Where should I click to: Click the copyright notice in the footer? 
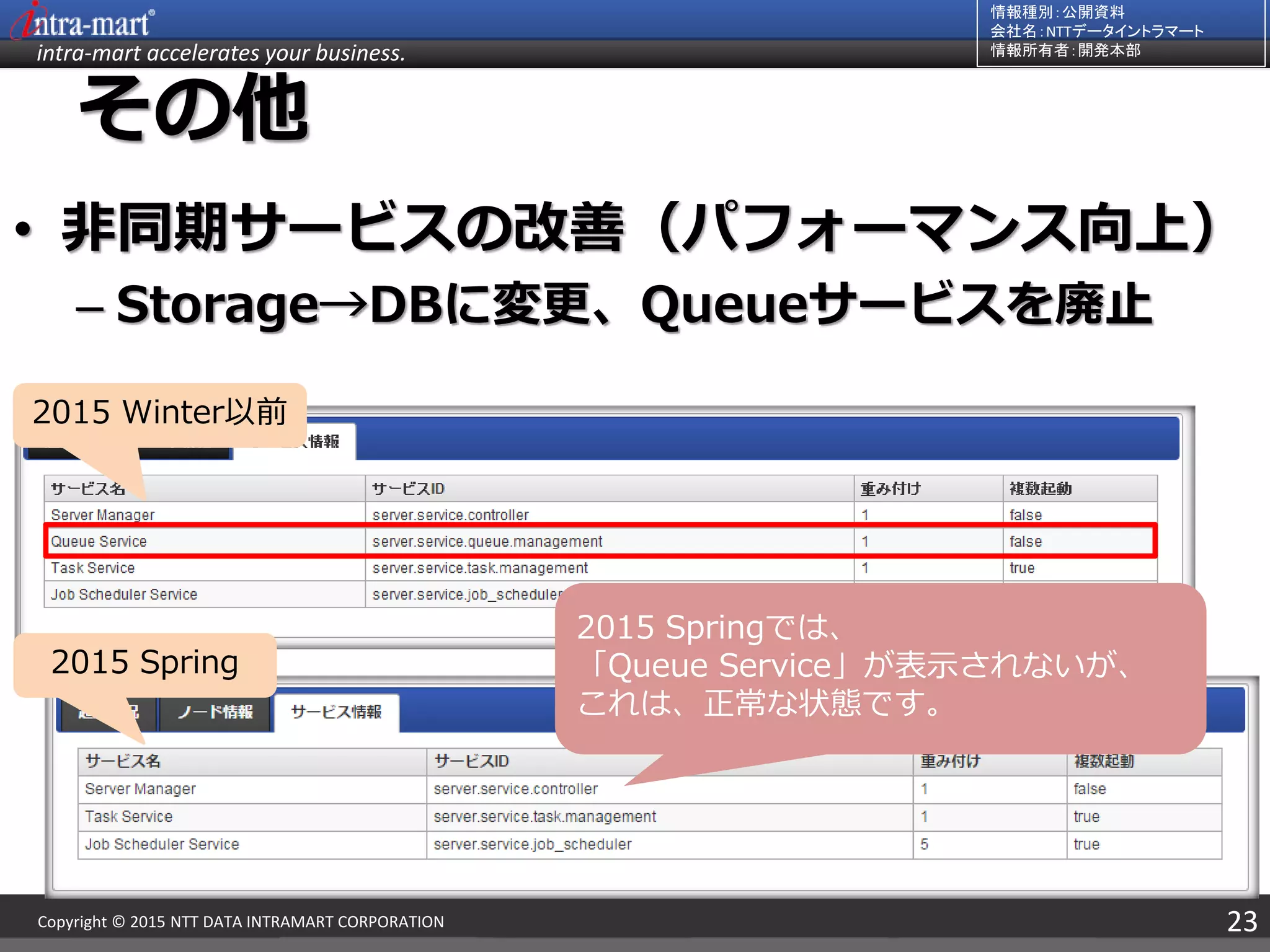(241, 922)
